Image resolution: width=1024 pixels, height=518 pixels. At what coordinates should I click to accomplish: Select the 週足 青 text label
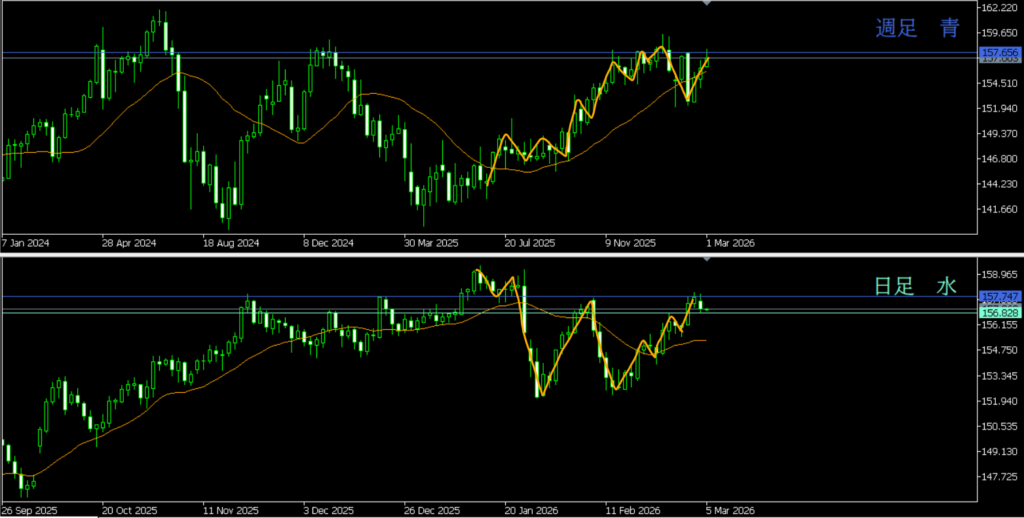pos(917,29)
